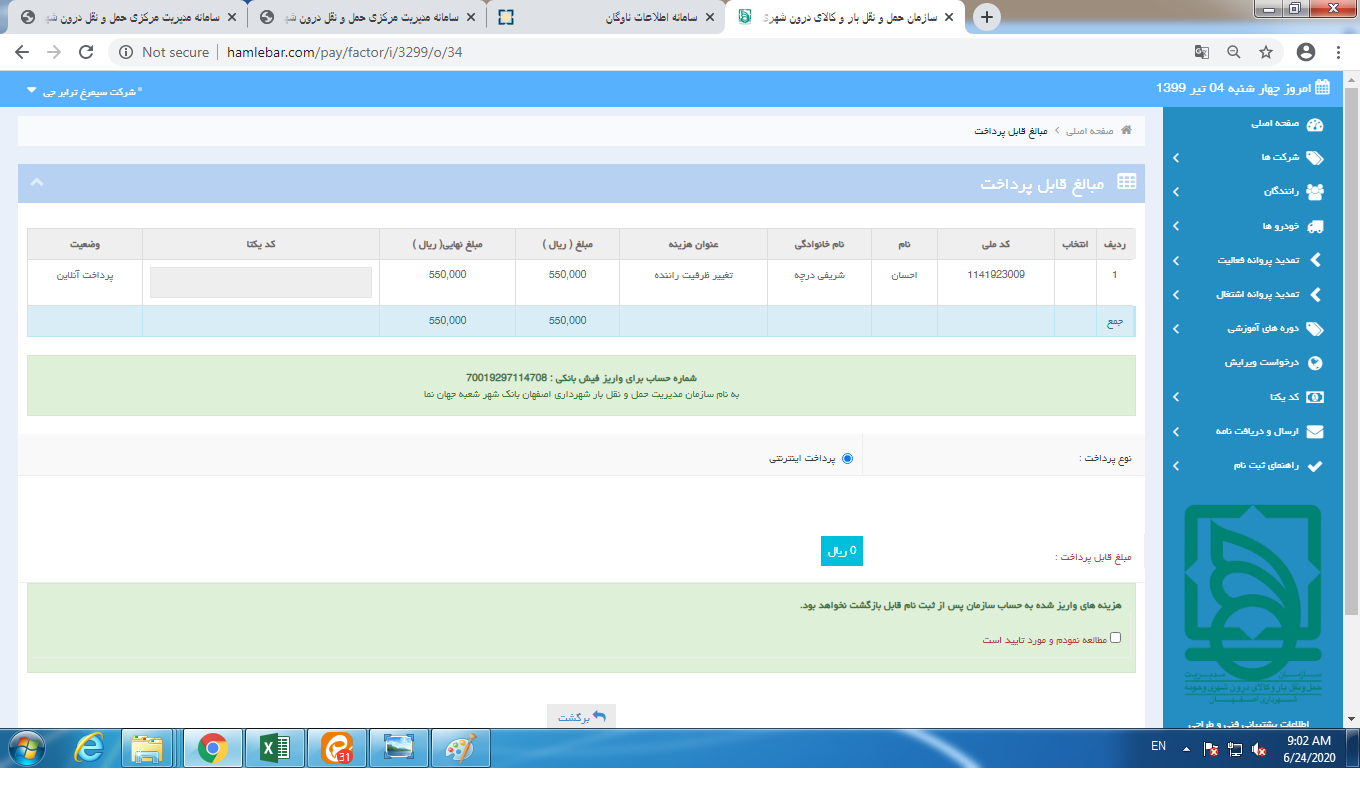Select the پرداخت اینترنتی radio option
Screen dimensions: 1360x790
848,458
